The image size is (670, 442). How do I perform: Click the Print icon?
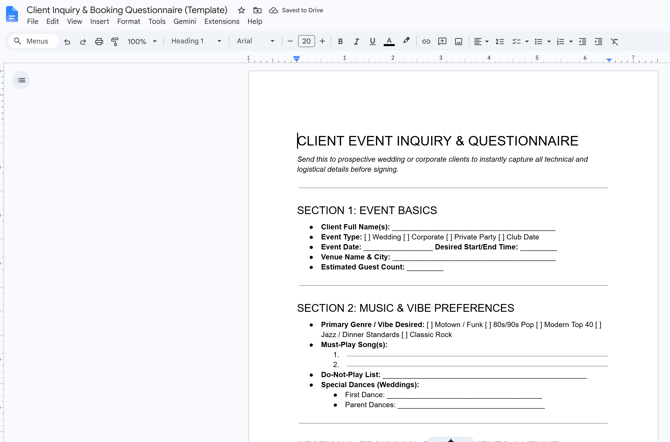(99, 41)
